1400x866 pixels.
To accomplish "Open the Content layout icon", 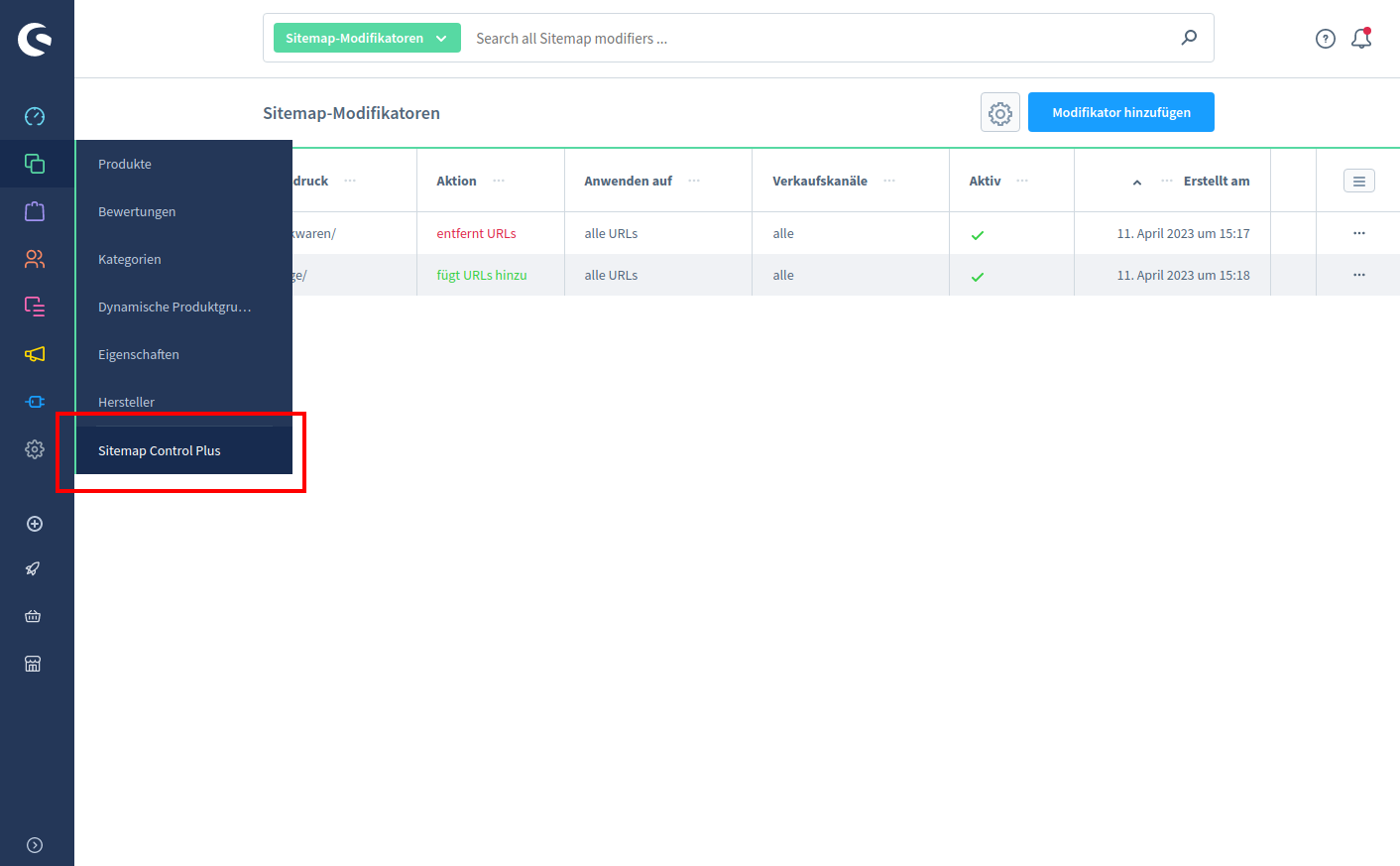I will tap(35, 307).
